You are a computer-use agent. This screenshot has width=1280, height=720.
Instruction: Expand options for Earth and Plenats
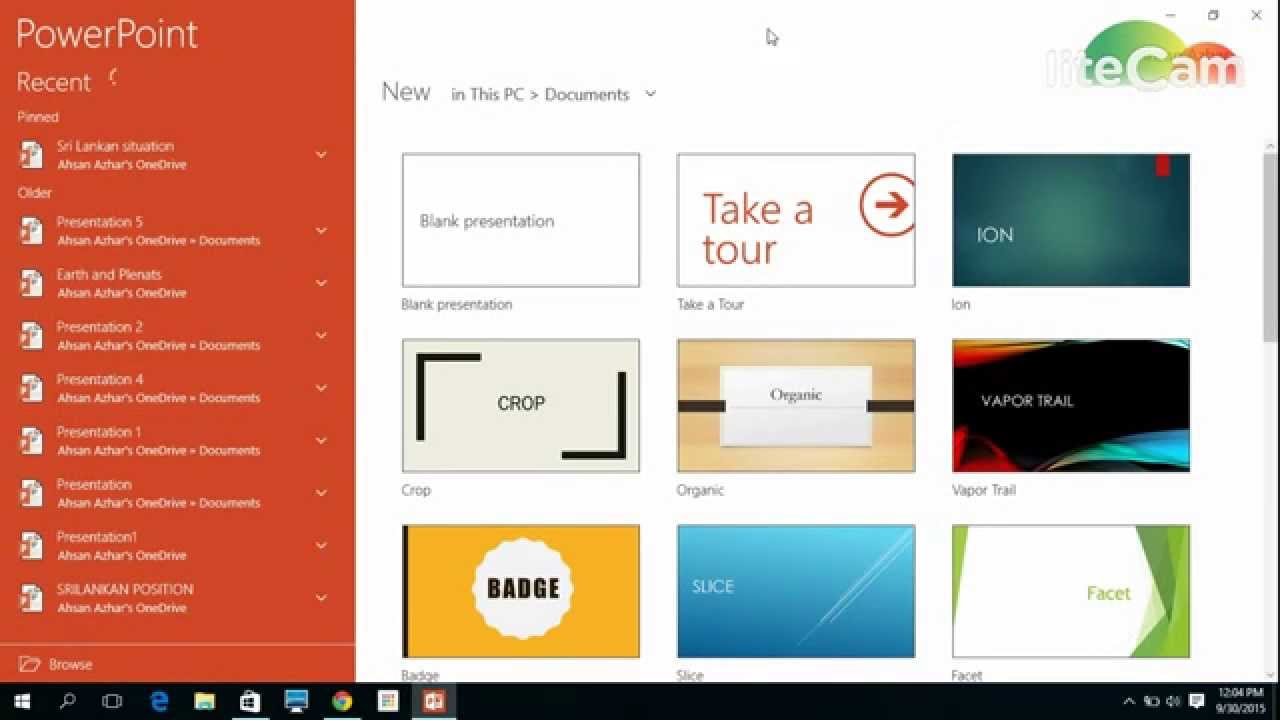tap(321, 283)
